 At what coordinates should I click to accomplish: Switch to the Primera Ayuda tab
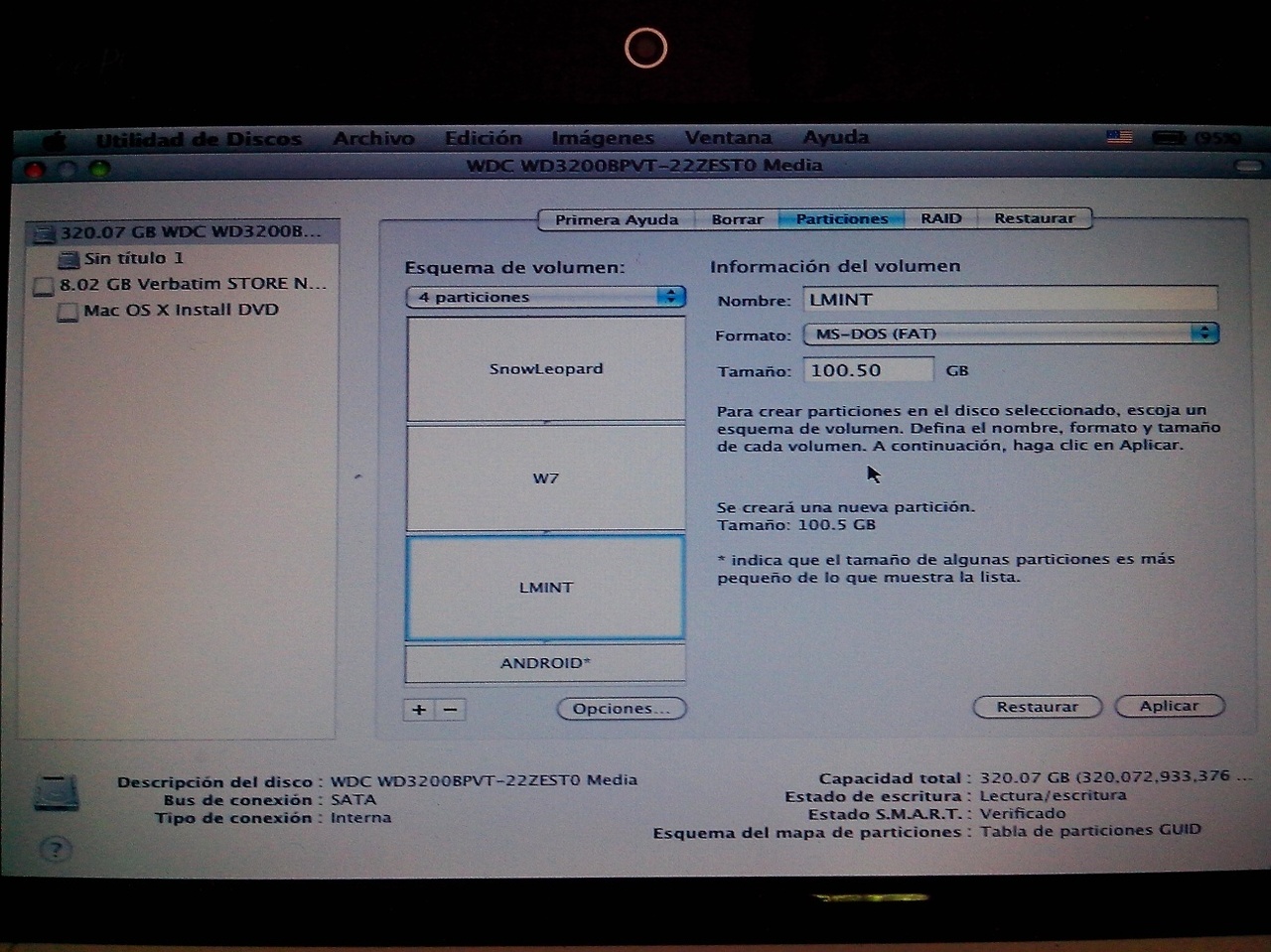(616, 219)
